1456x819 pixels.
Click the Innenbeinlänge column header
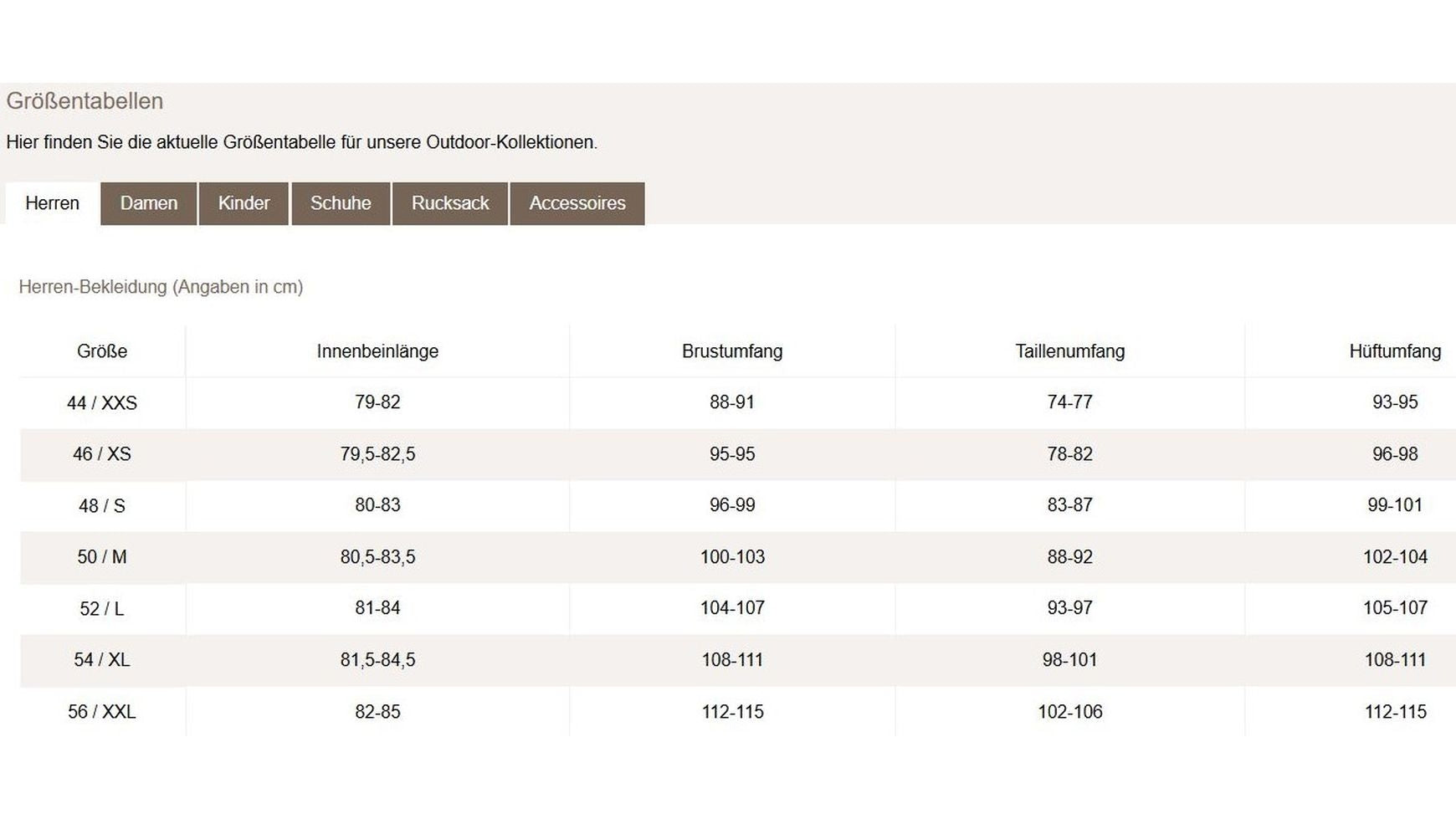377,351
